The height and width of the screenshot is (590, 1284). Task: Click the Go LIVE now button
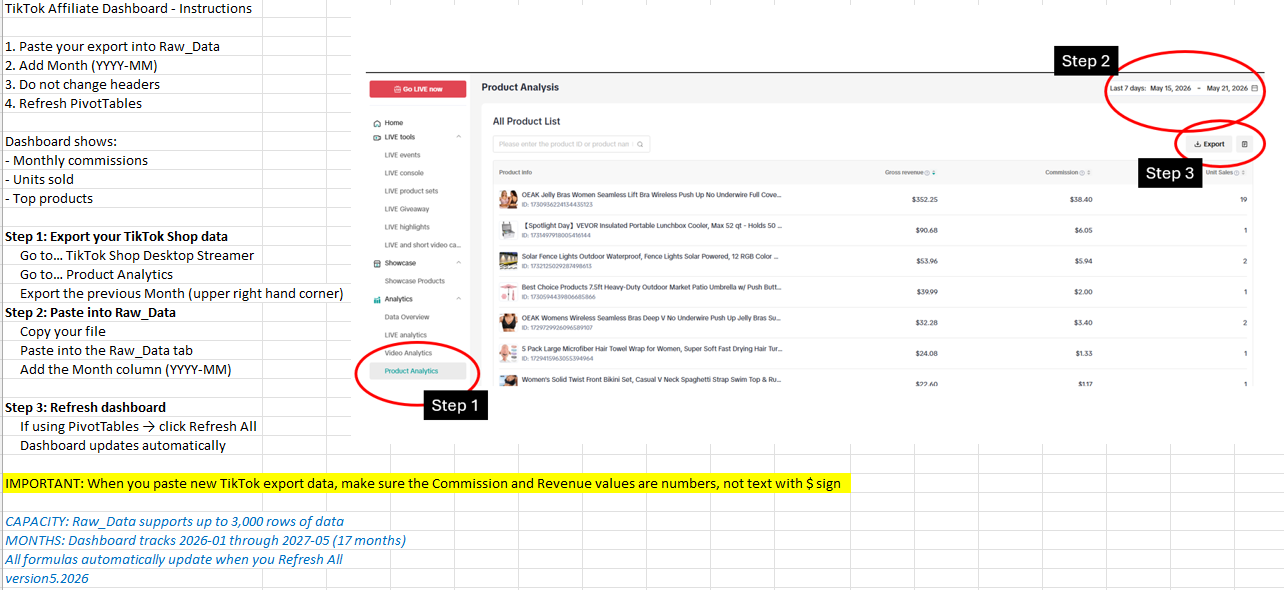[417, 89]
